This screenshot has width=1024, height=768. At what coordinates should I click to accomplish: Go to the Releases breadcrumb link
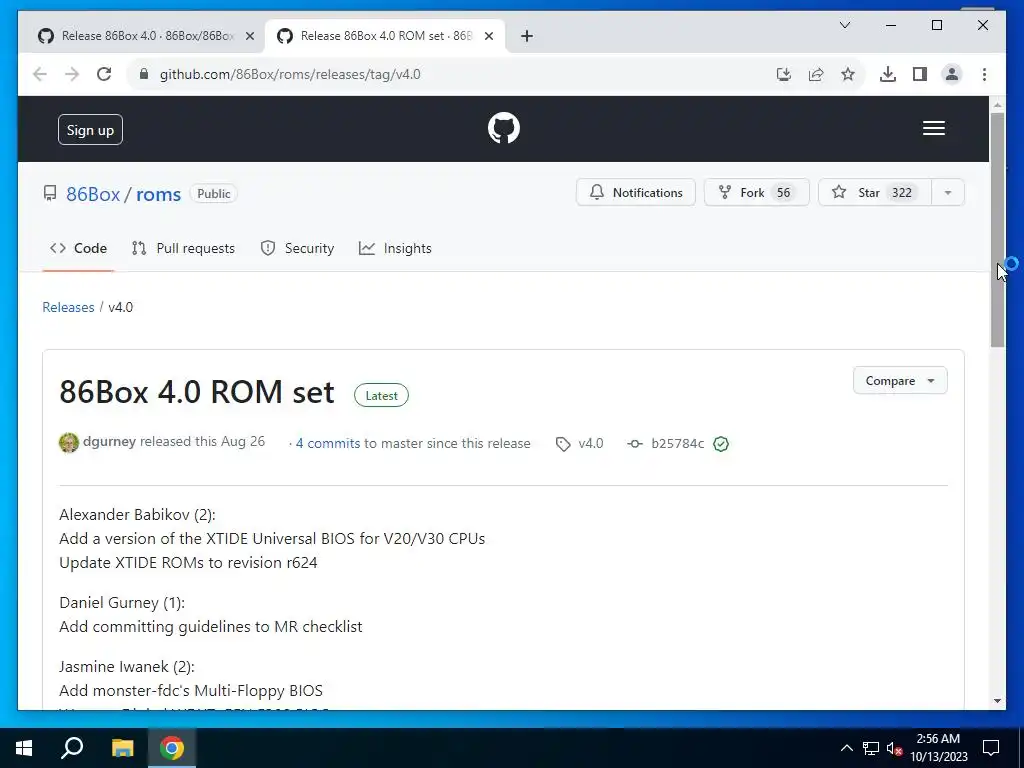tap(68, 307)
